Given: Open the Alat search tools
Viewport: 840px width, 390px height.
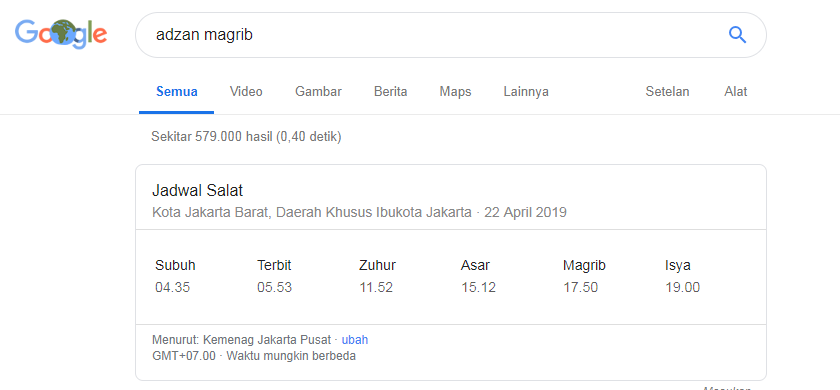Looking at the screenshot, I should [736, 92].
